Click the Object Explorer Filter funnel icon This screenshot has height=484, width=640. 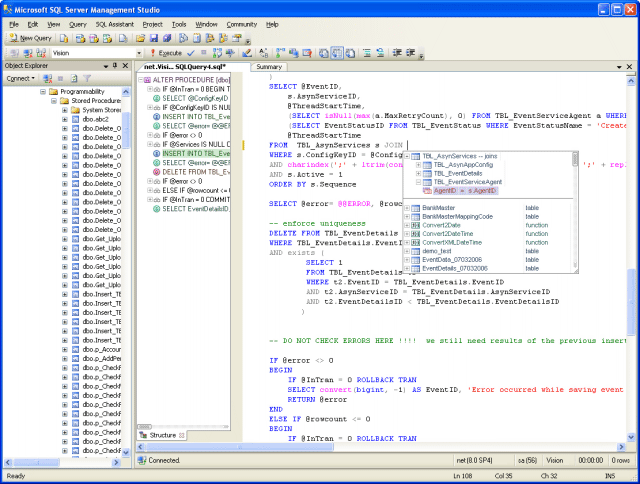(87, 78)
